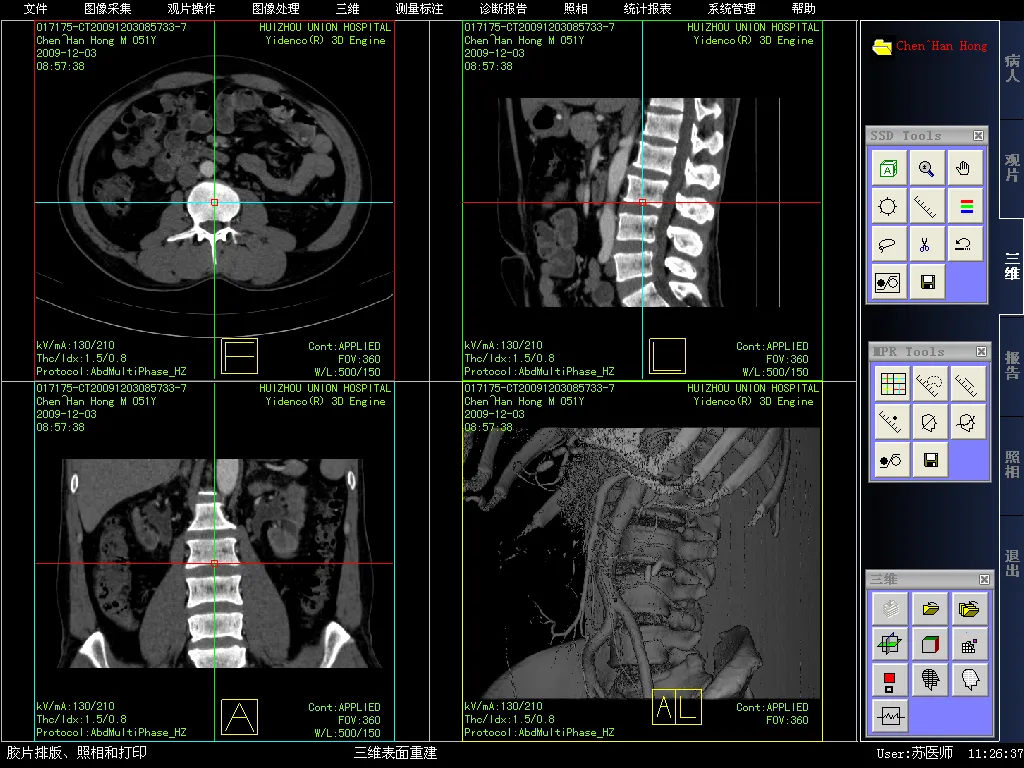Select the wireframe head icon in 三维 panel

tap(931, 681)
